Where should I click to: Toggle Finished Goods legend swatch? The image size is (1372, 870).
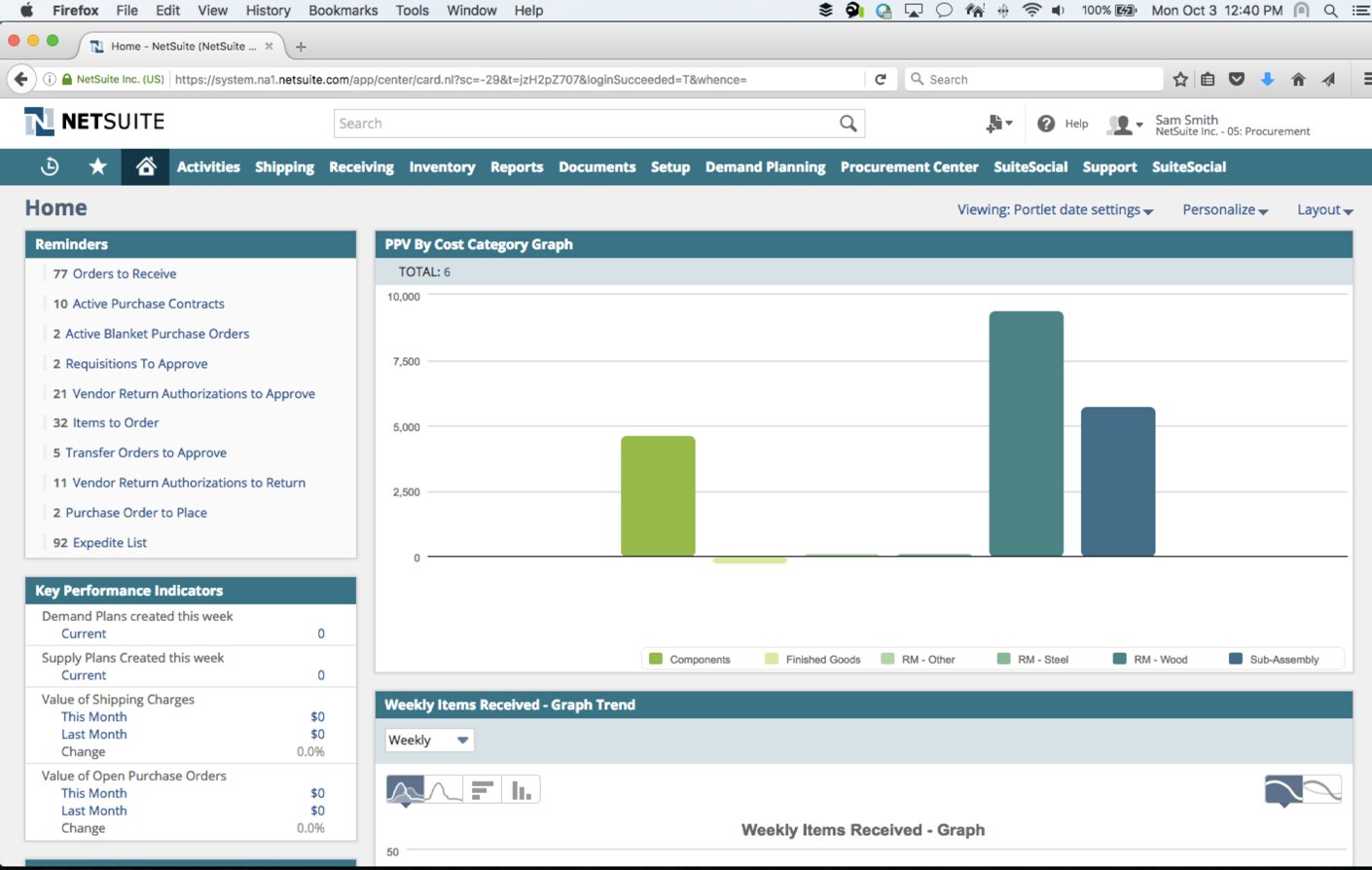[772, 659]
